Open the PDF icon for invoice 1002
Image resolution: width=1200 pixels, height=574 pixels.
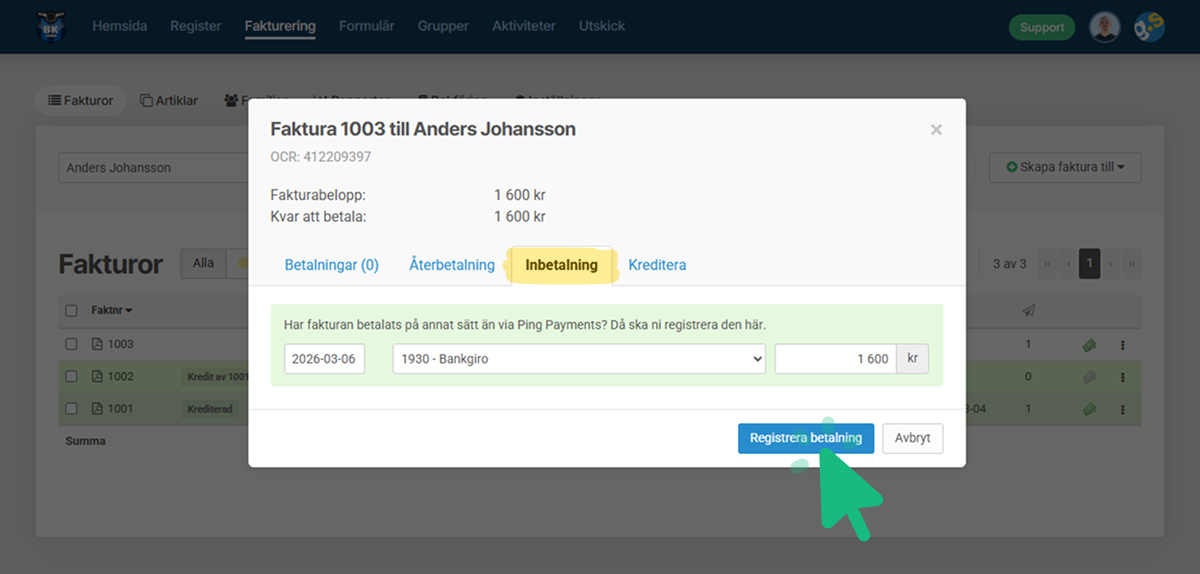pyautogui.click(x=97, y=377)
